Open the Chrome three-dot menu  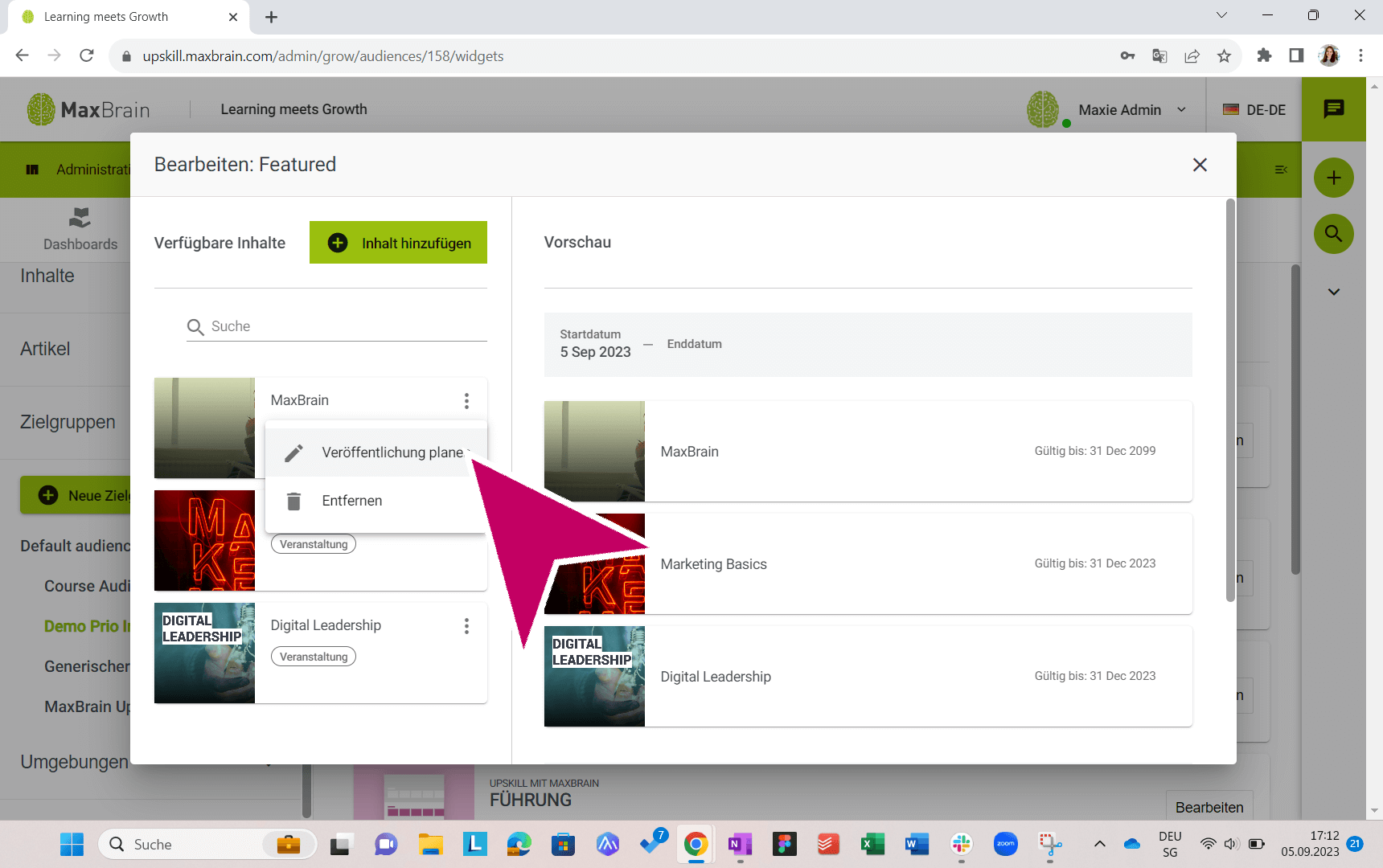click(x=1360, y=55)
